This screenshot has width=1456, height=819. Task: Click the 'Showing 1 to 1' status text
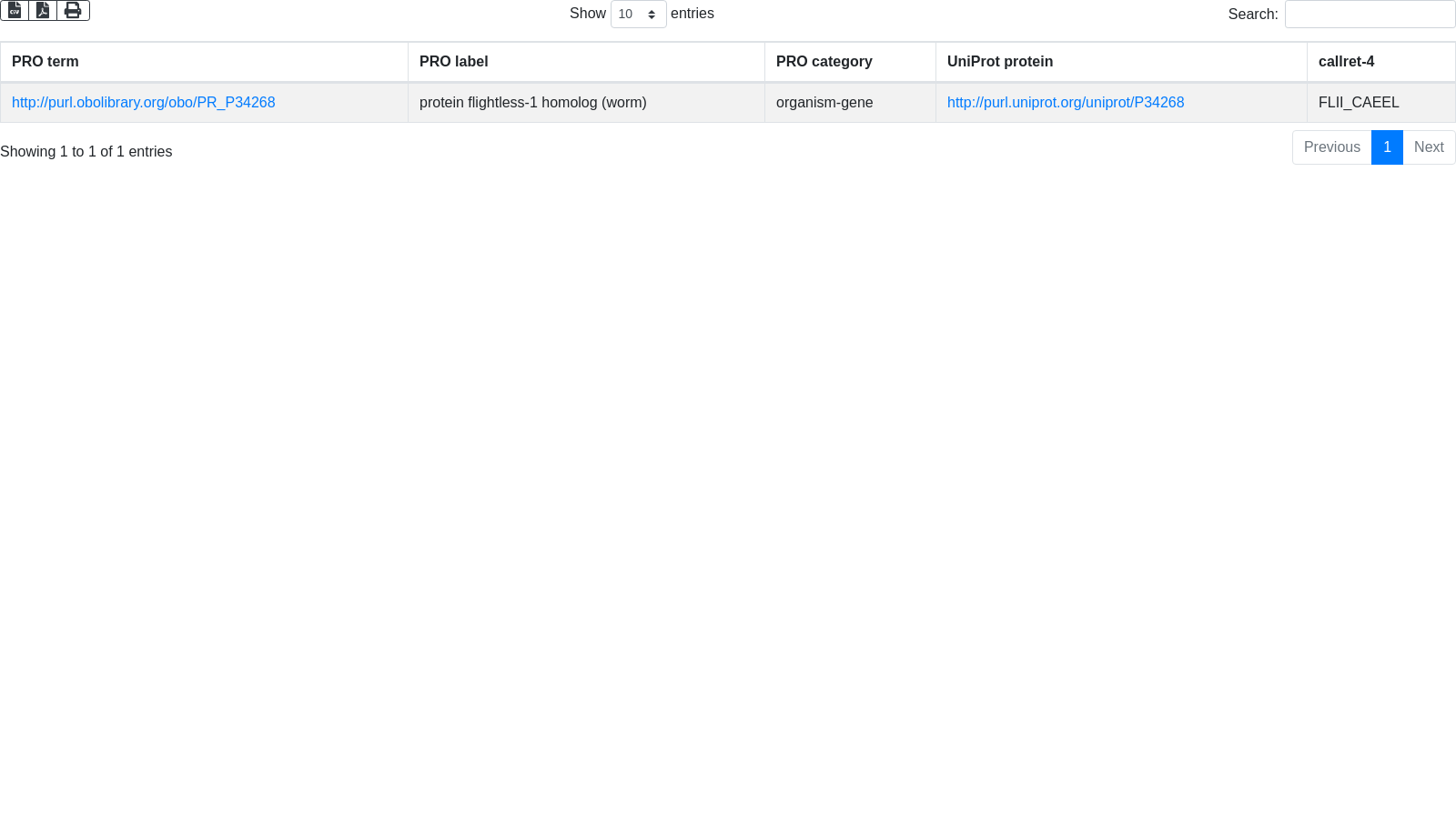pos(86,152)
